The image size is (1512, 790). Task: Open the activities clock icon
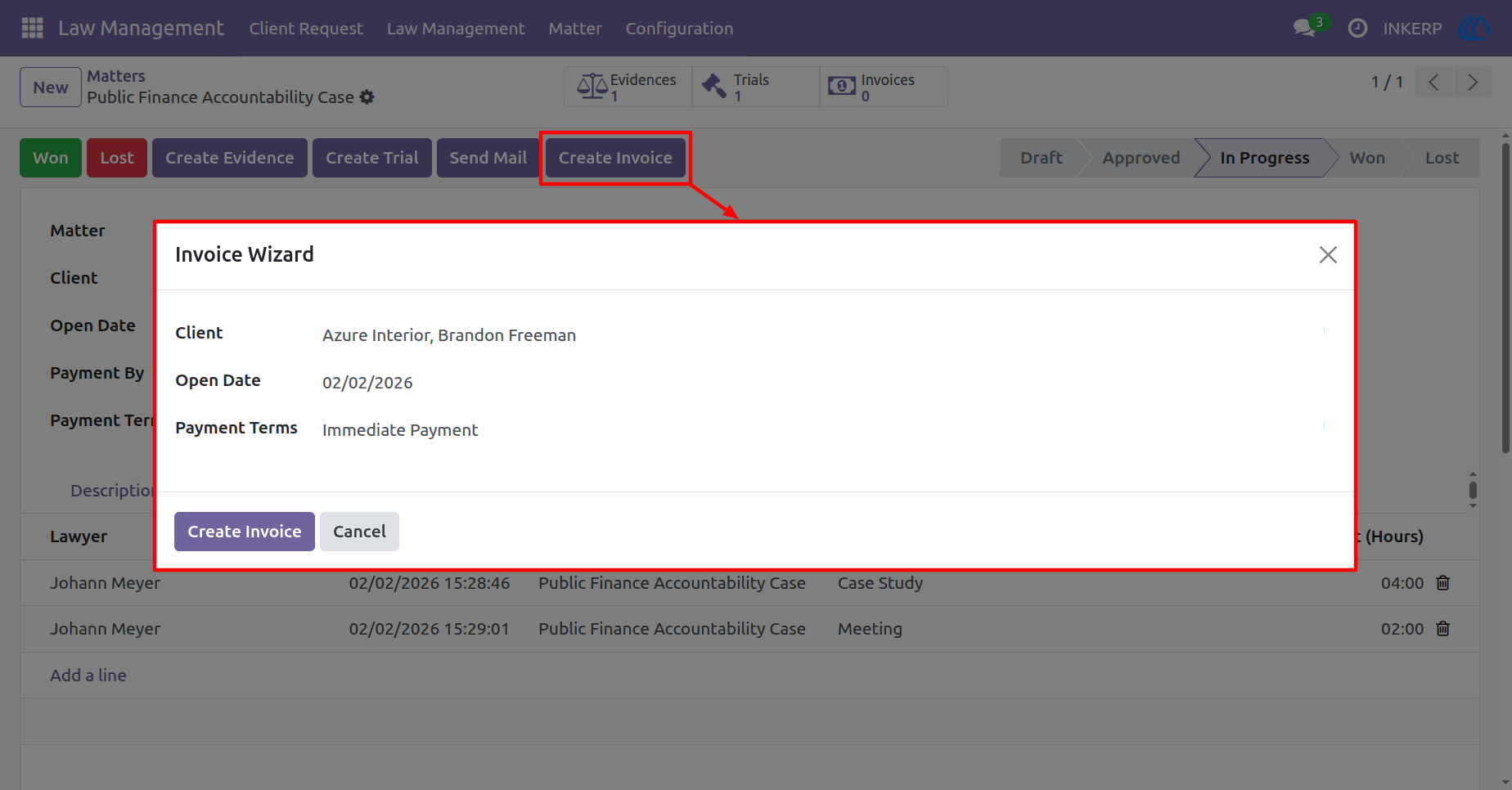pos(1357,29)
